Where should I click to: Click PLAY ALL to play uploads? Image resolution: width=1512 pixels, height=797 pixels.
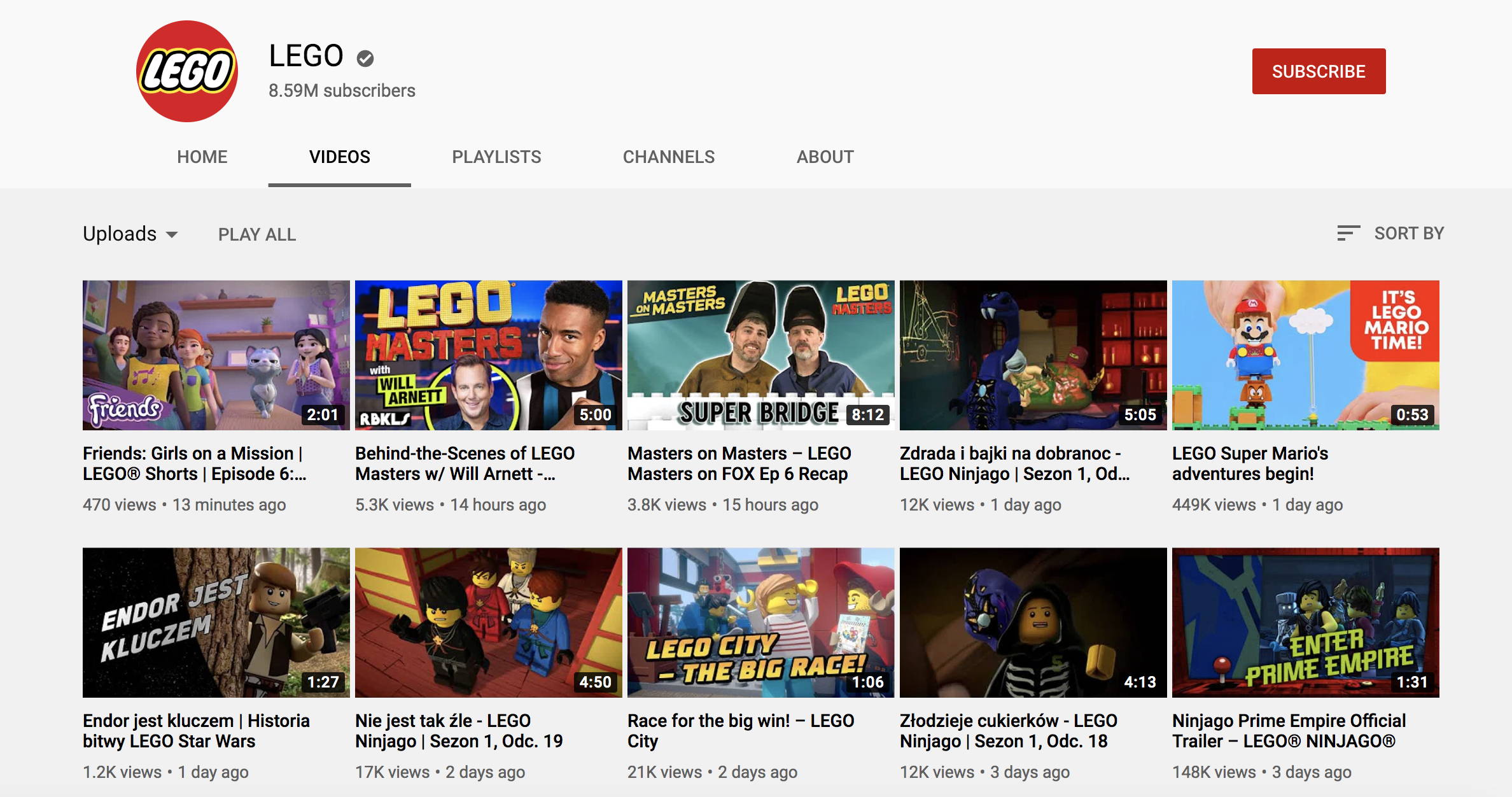[x=257, y=234]
